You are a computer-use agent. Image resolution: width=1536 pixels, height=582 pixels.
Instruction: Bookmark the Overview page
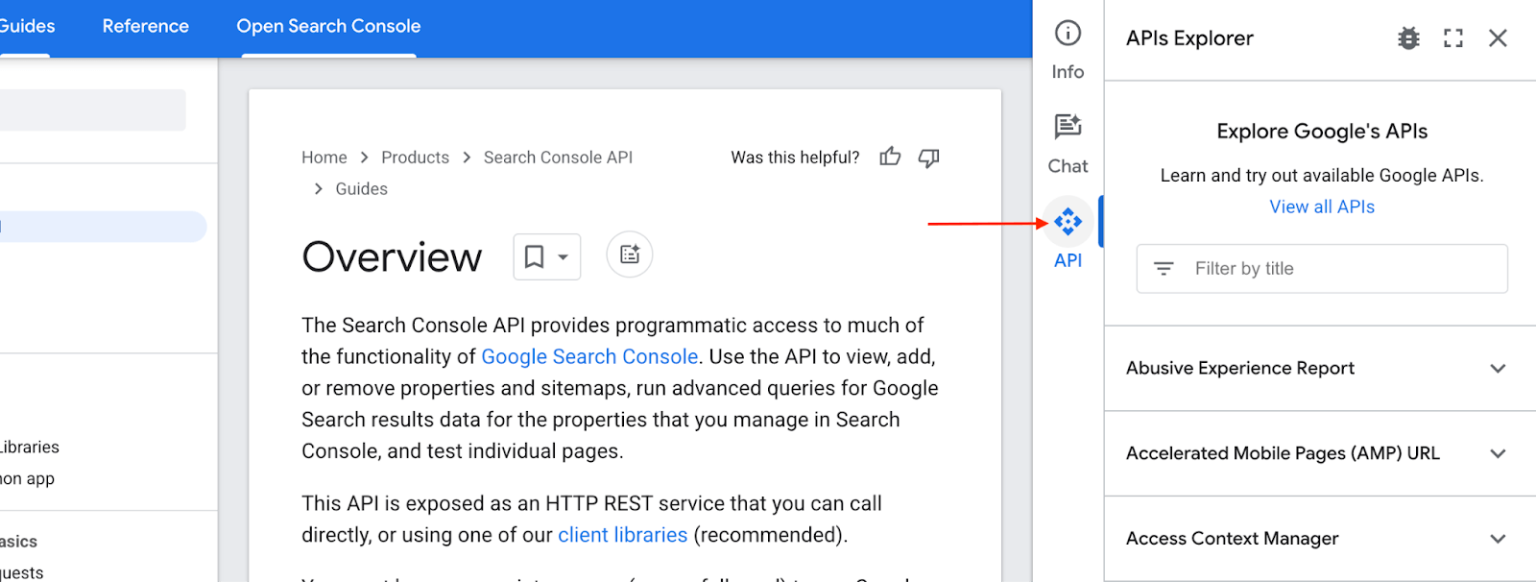click(534, 257)
